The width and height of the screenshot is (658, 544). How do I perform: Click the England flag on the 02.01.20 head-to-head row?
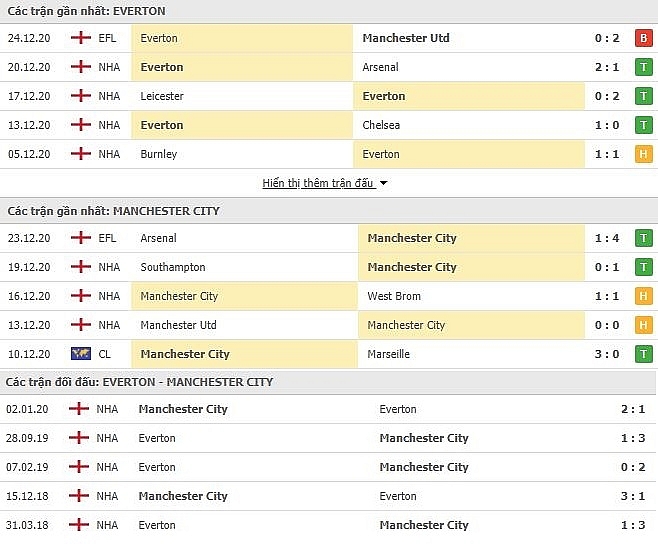(x=79, y=408)
